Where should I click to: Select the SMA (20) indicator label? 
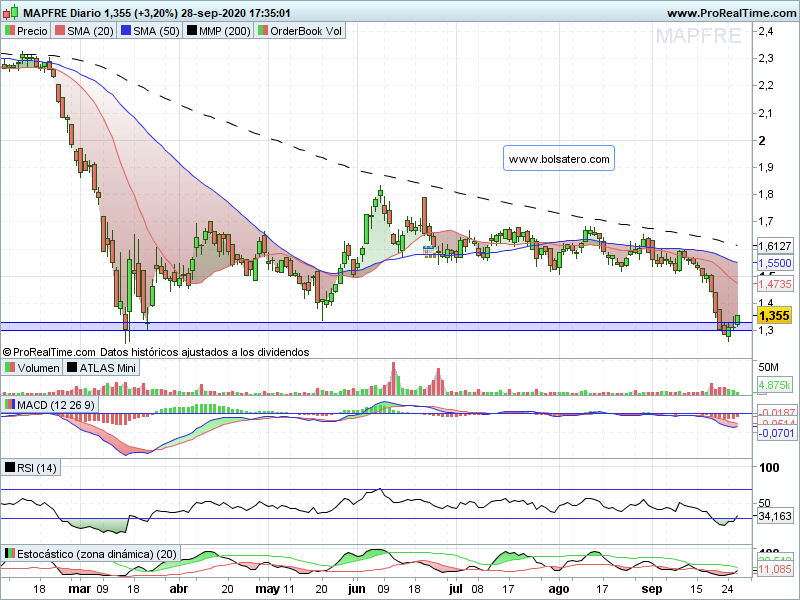(90, 31)
